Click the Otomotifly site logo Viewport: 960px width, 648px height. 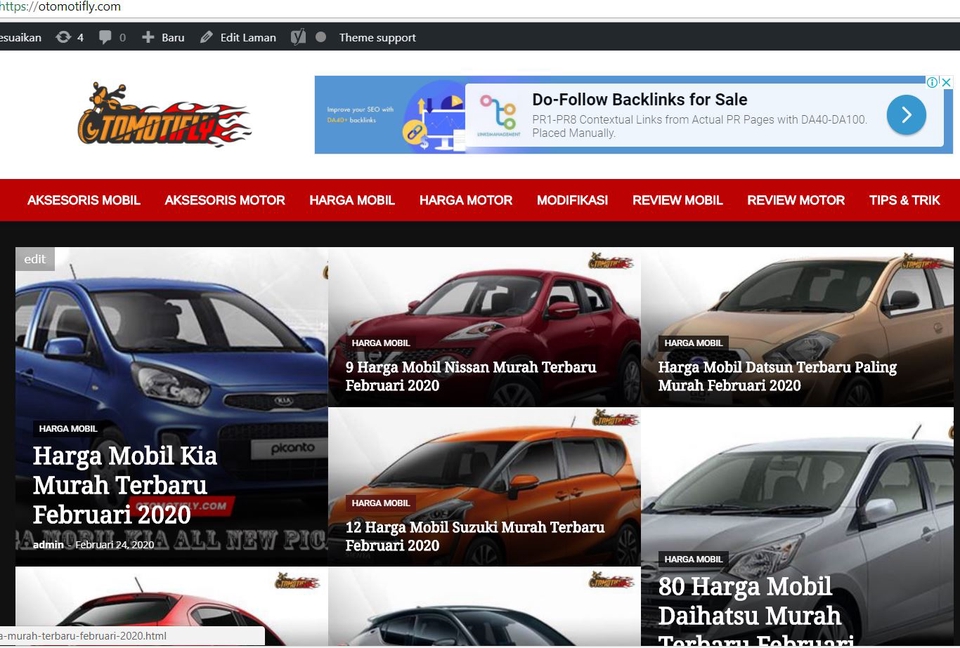(164, 115)
